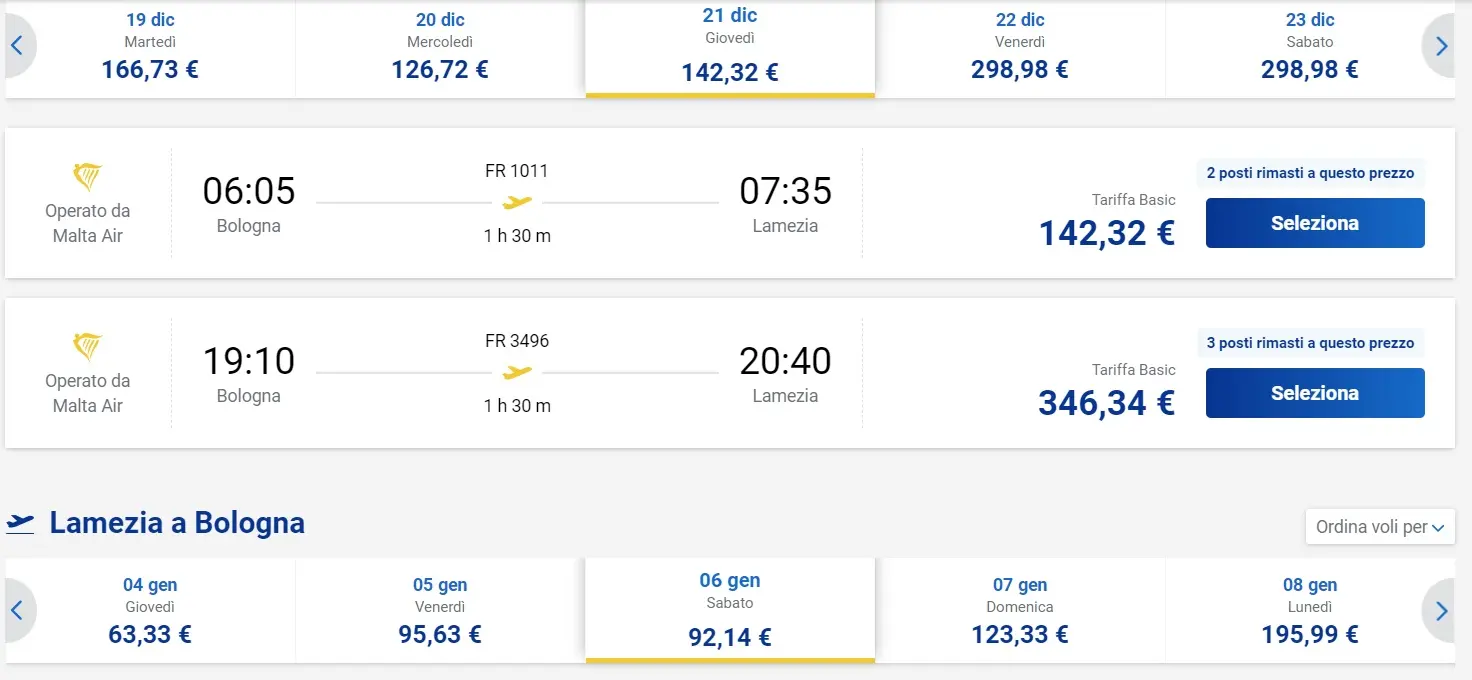This screenshot has width=1472, height=680.
Task: Choose 07 gen Domenica return date
Action: point(1019,611)
